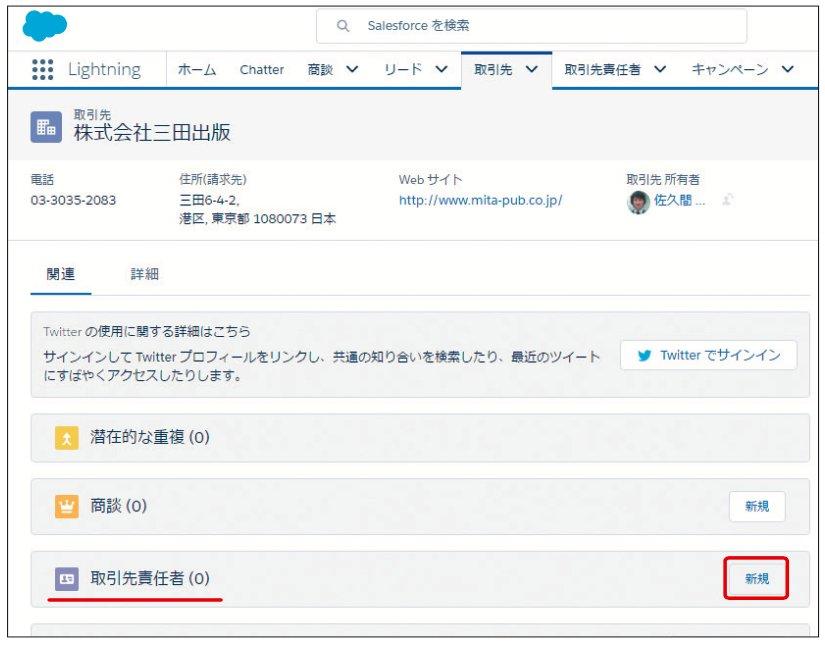Open the 取引先 navigation tab

coord(493,69)
